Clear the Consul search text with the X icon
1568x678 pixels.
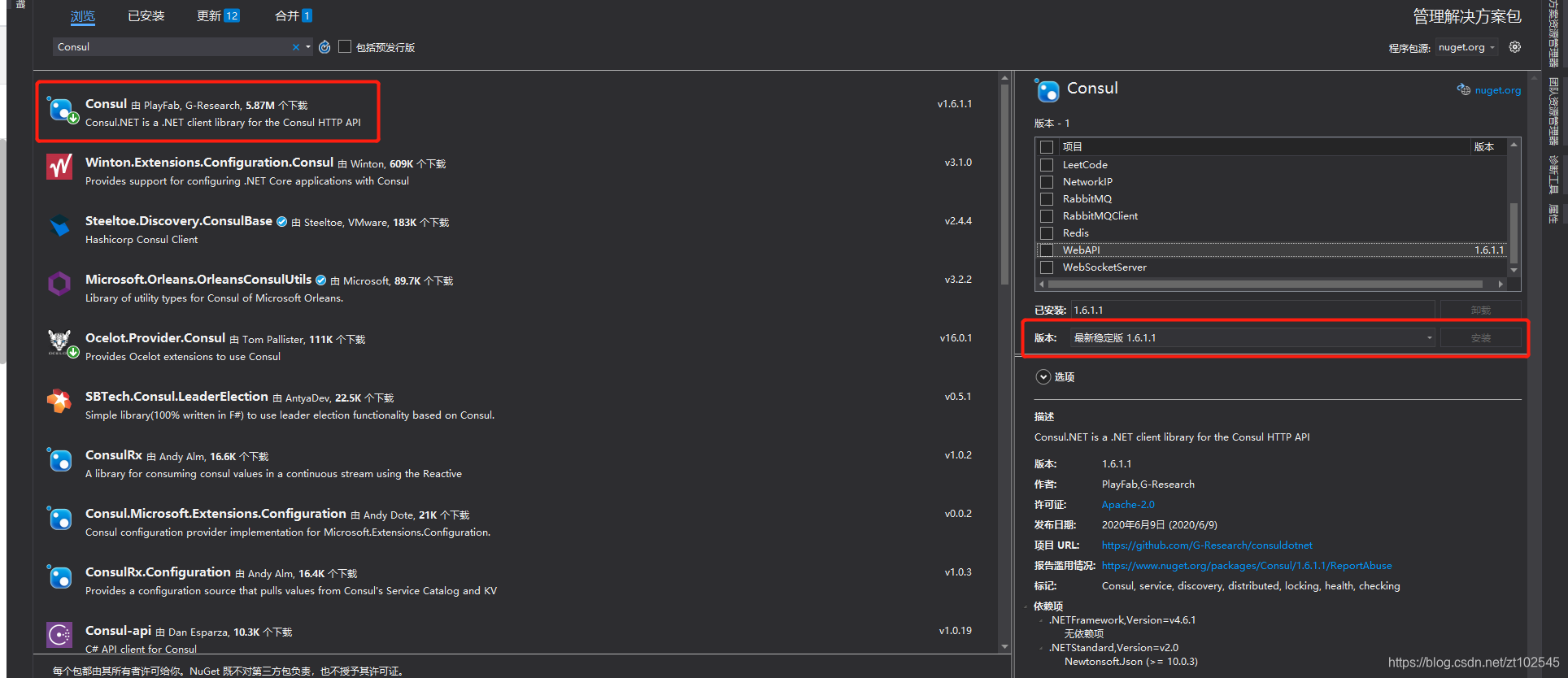pos(295,47)
